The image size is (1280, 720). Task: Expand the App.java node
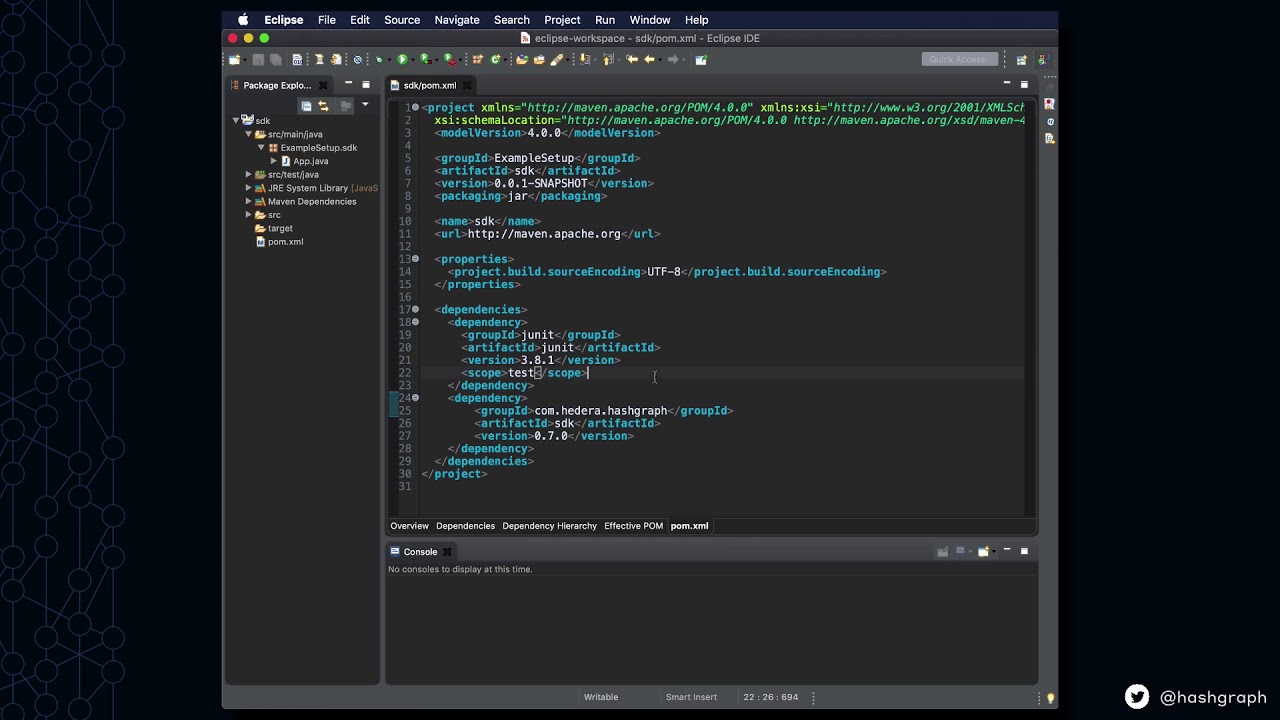click(x=274, y=161)
